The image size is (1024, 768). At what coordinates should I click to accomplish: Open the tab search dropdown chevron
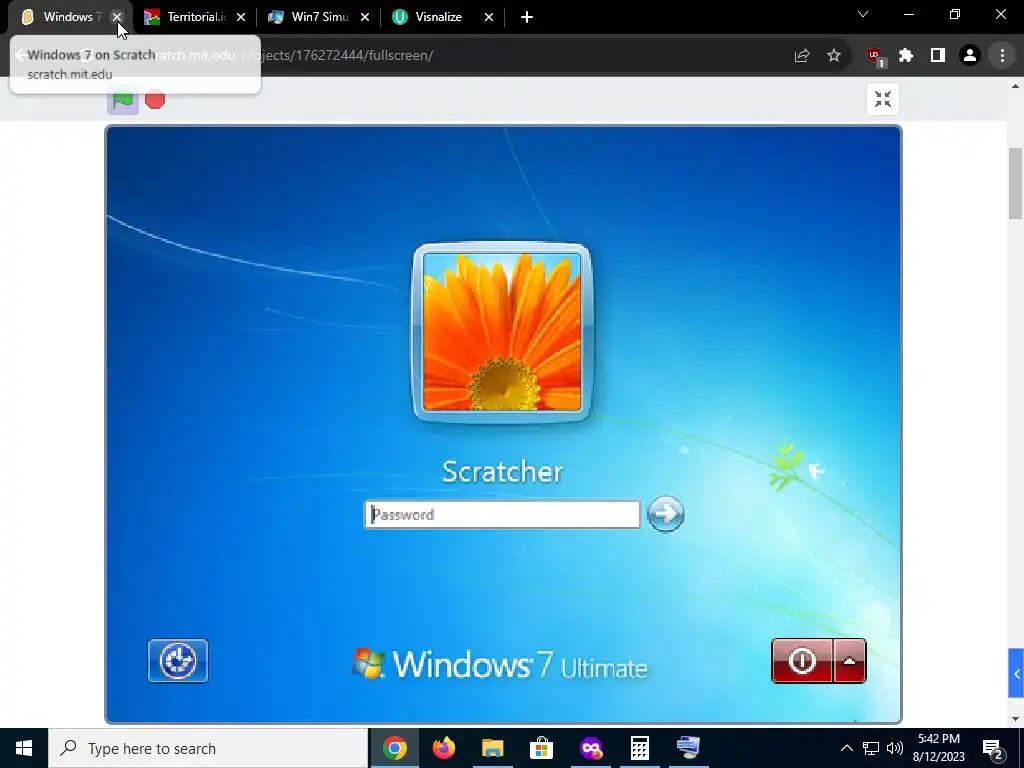pos(863,14)
